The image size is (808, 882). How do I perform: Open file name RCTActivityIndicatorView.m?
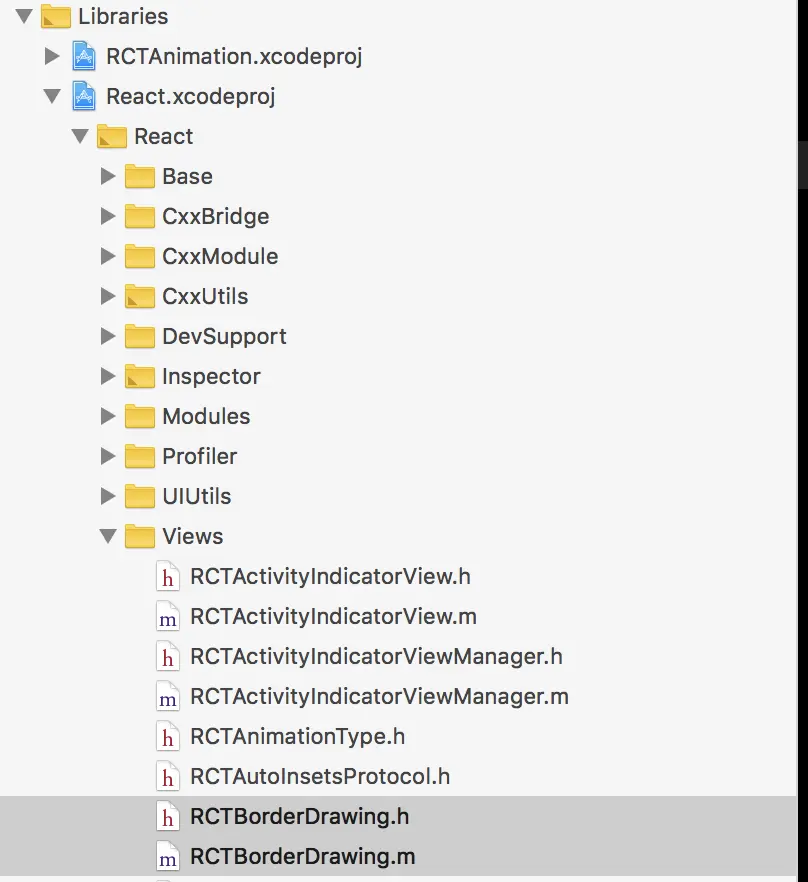pyautogui.click(x=333, y=616)
